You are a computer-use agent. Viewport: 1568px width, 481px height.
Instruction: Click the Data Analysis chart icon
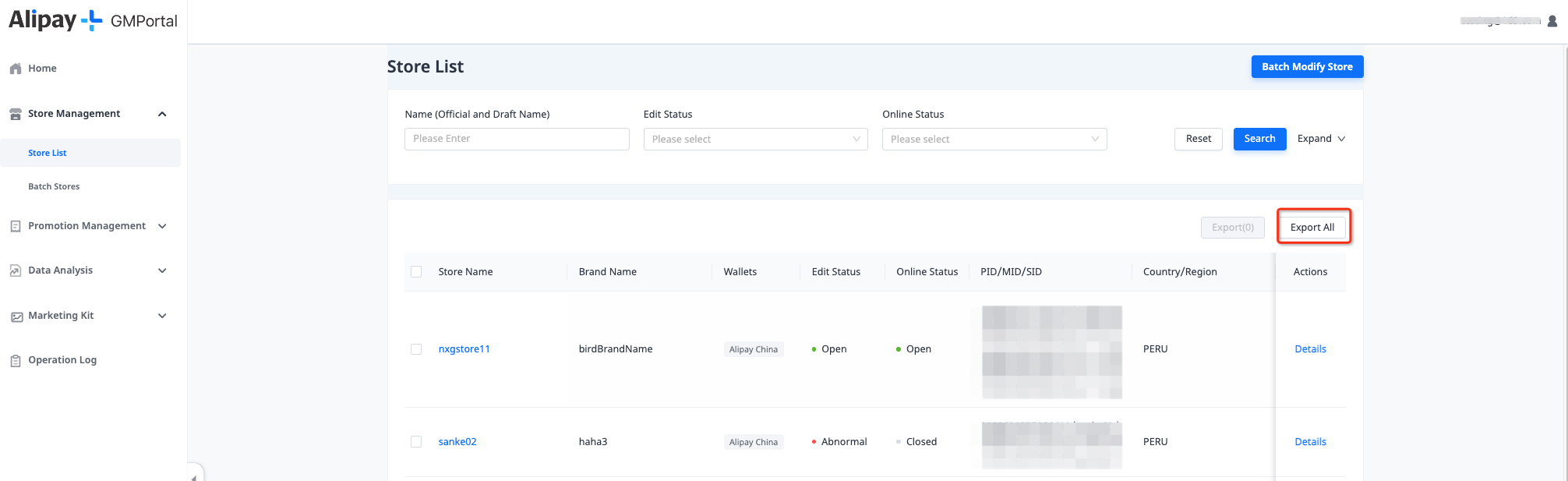coord(15,271)
